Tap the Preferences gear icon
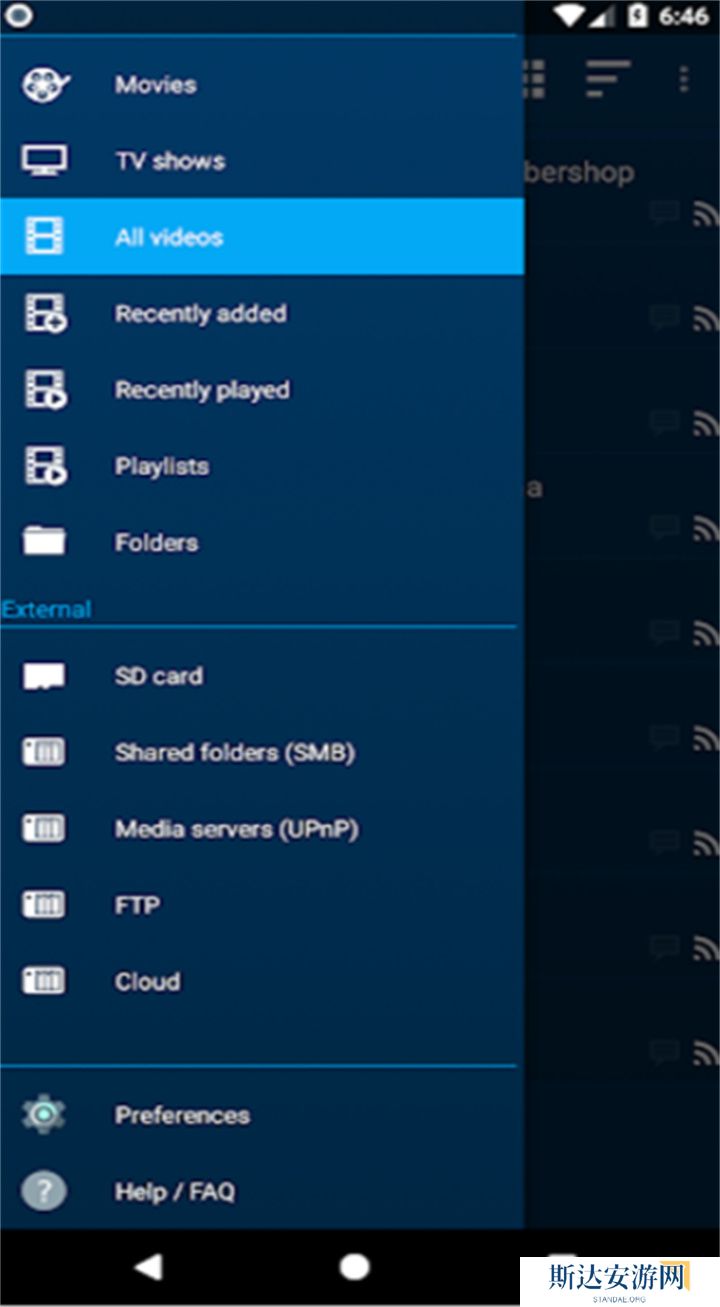The width and height of the screenshot is (720, 1307). (44, 1115)
